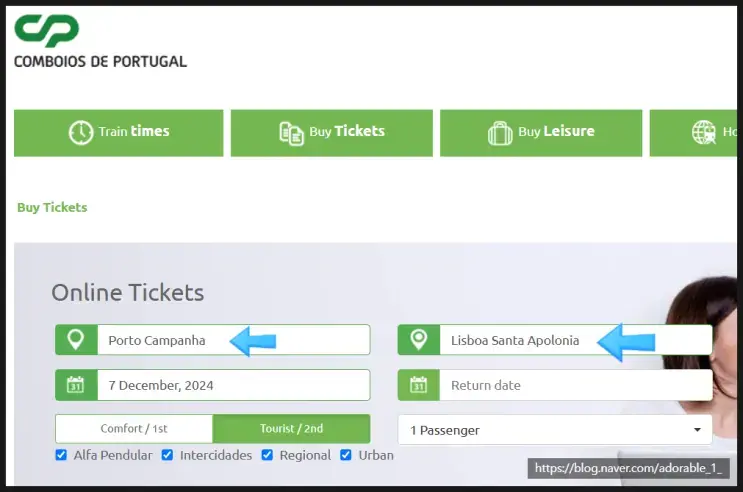This screenshot has height=492, width=743.
Task: Expand the 1 Passenger dropdown
Action: 555,430
